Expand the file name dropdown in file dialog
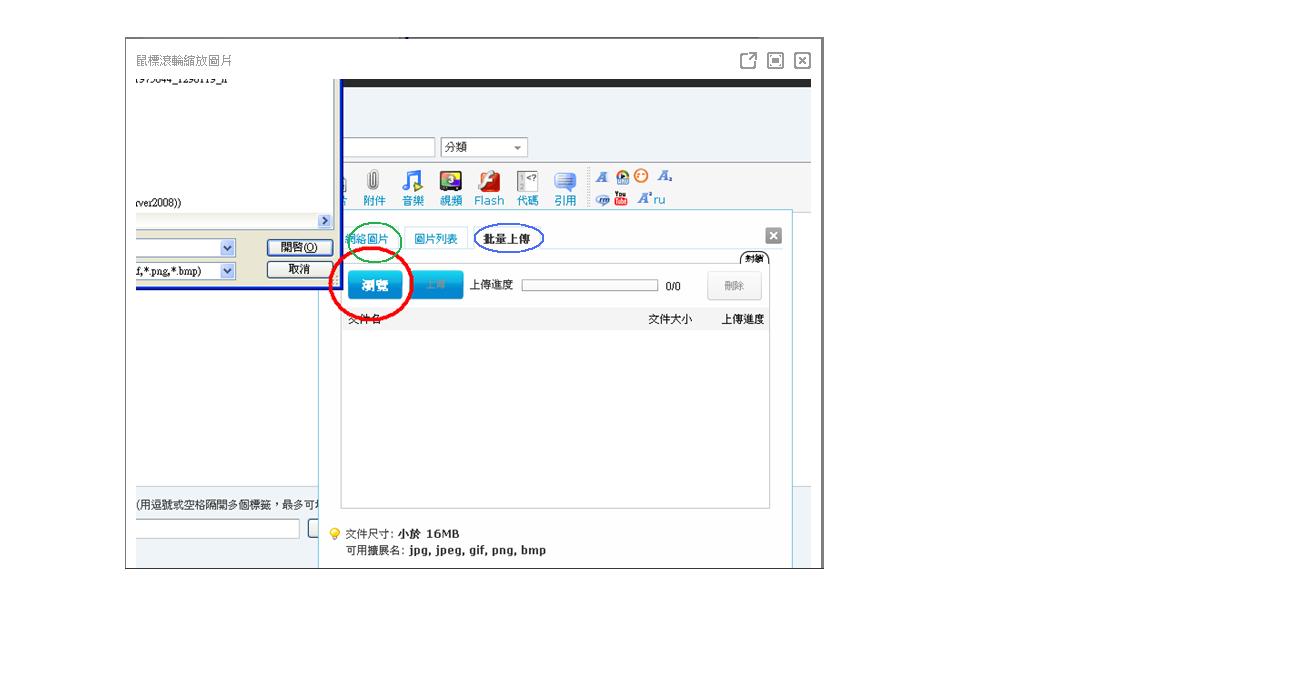 click(x=227, y=248)
